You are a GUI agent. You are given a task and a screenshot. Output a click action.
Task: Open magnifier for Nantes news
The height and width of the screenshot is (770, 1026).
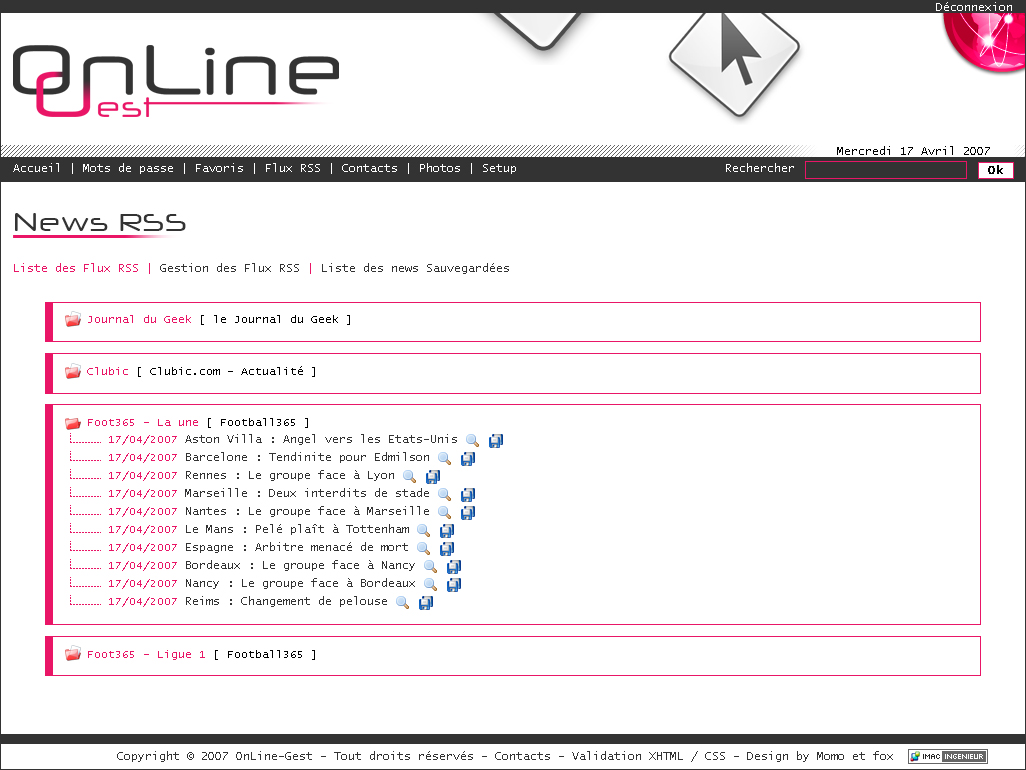tap(444, 512)
